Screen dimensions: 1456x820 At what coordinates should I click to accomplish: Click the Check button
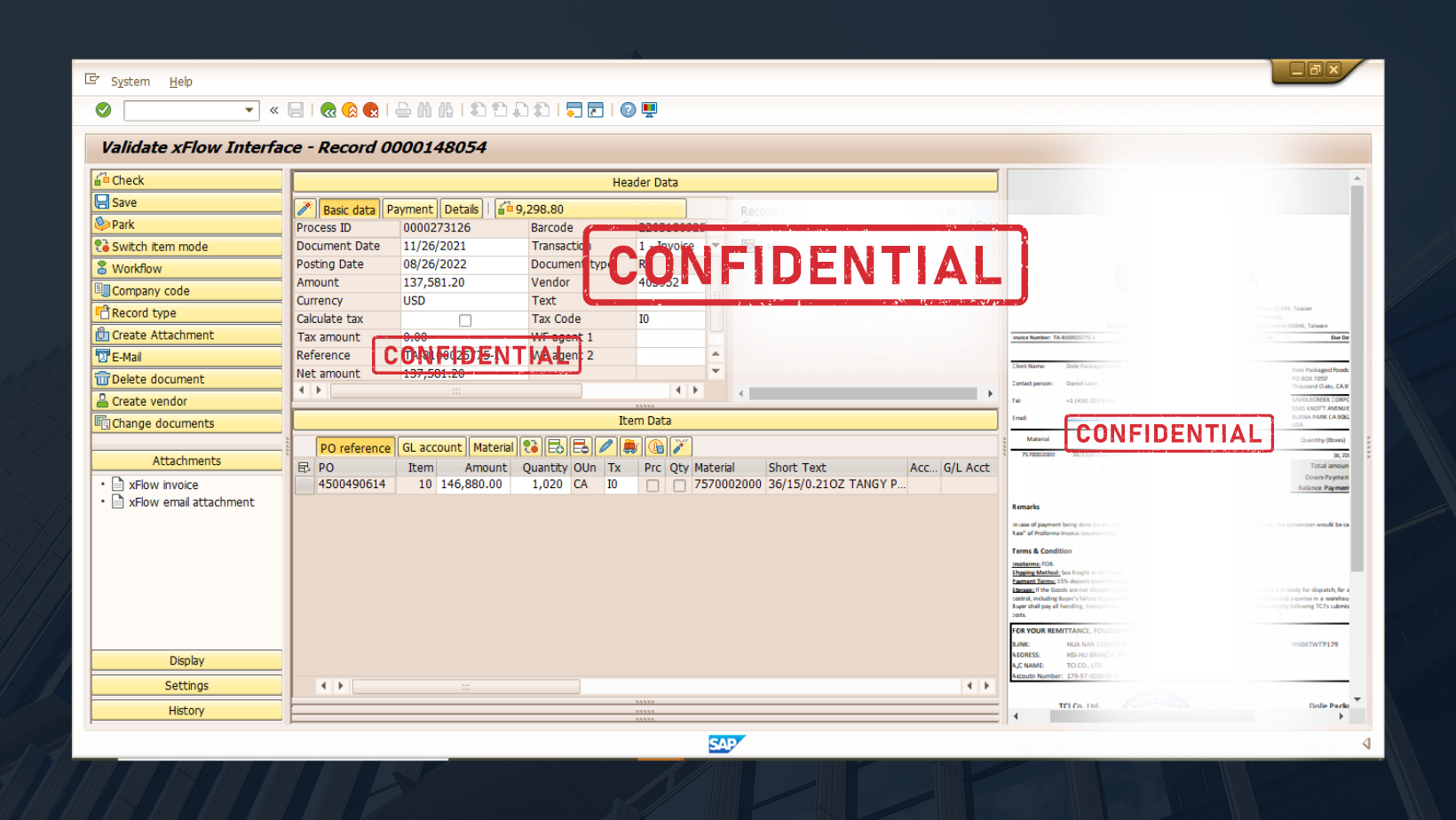point(186,180)
